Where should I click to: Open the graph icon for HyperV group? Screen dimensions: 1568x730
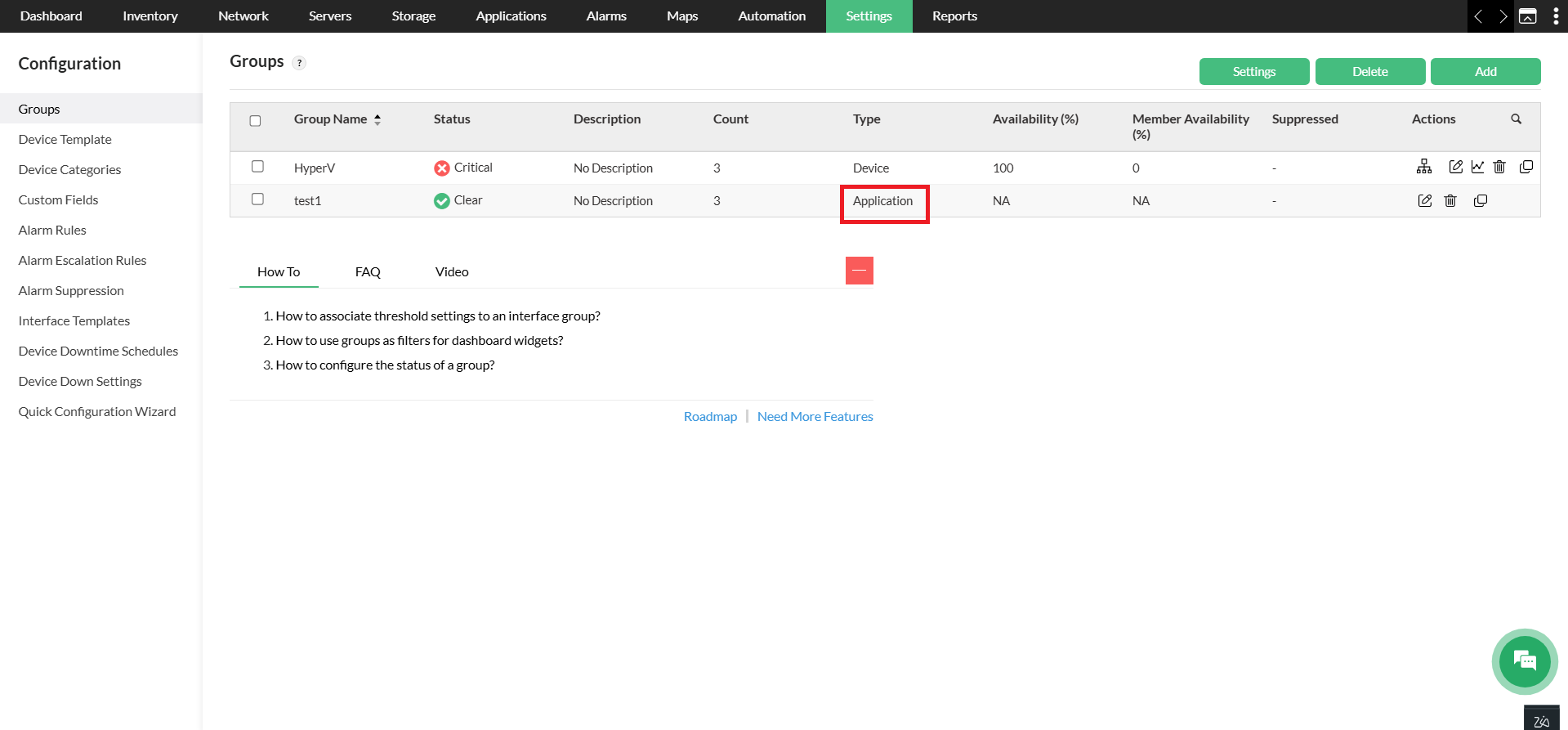[1477, 167]
